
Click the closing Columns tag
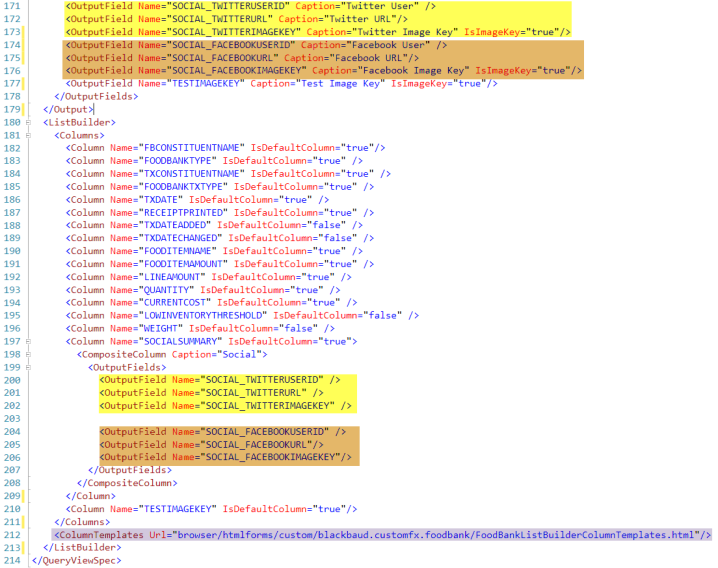pyautogui.click(x=82, y=522)
